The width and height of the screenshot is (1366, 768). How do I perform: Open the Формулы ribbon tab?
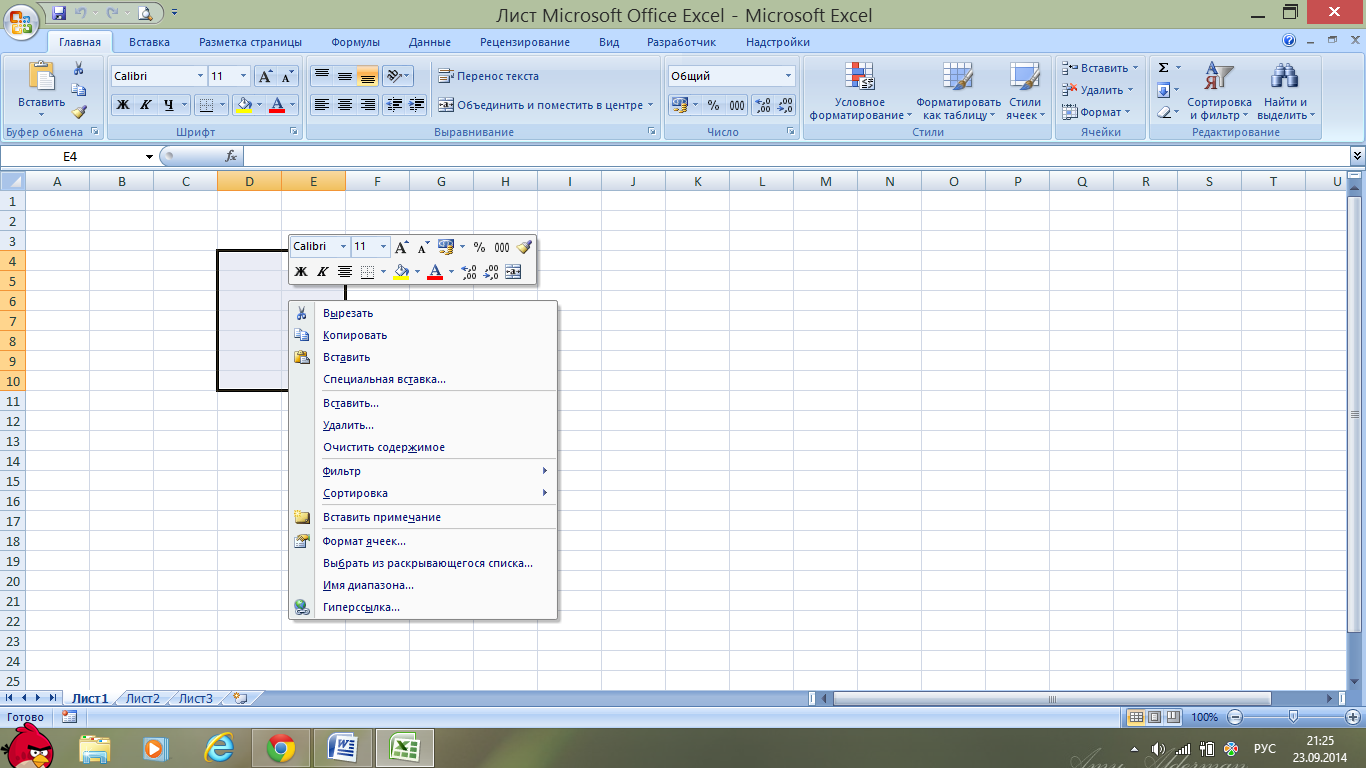tap(355, 42)
